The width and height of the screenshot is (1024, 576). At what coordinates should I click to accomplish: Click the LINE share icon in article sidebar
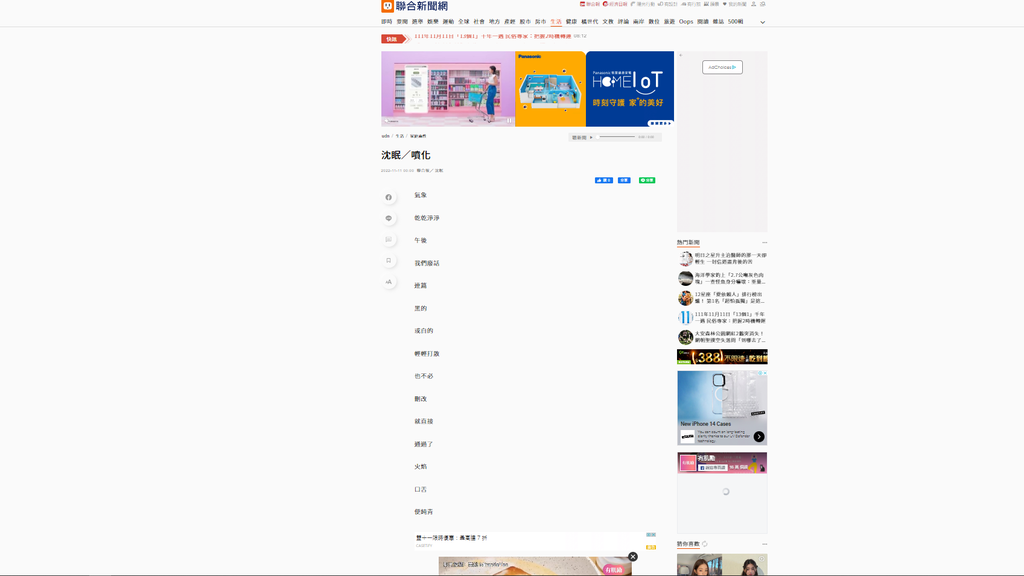(x=389, y=218)
